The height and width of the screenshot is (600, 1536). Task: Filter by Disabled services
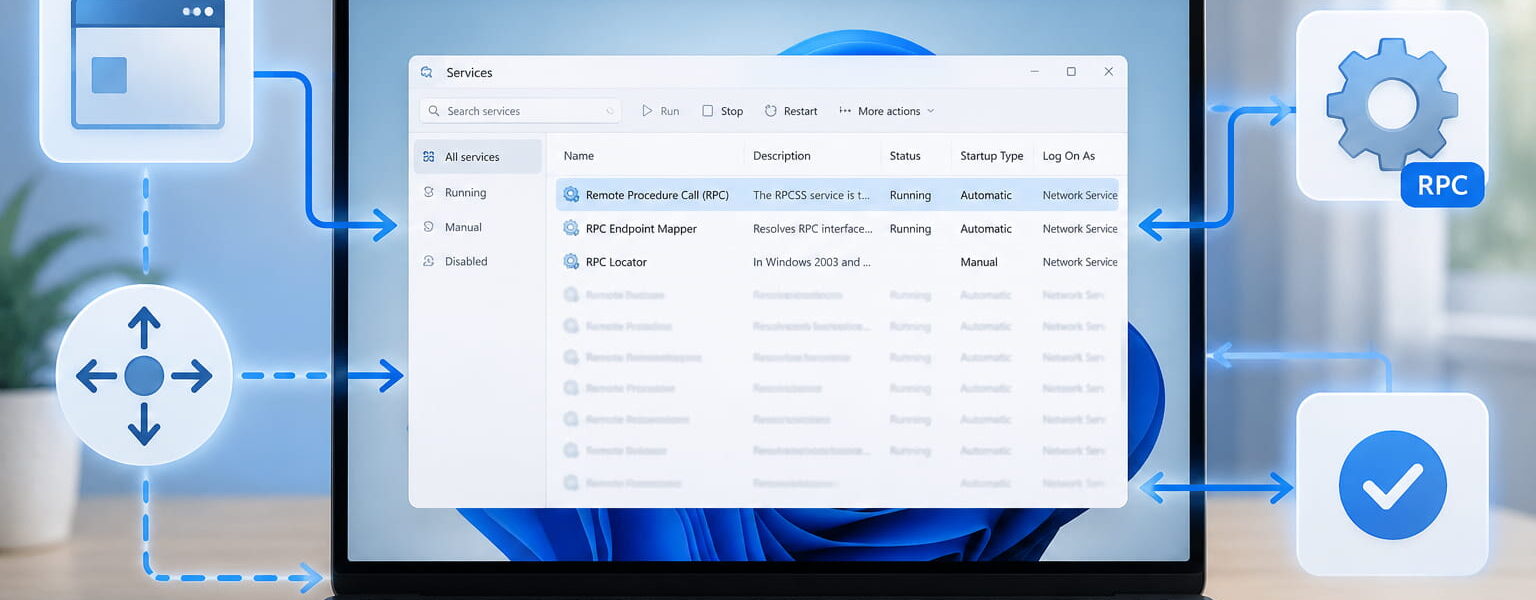(x=478, y=261)
